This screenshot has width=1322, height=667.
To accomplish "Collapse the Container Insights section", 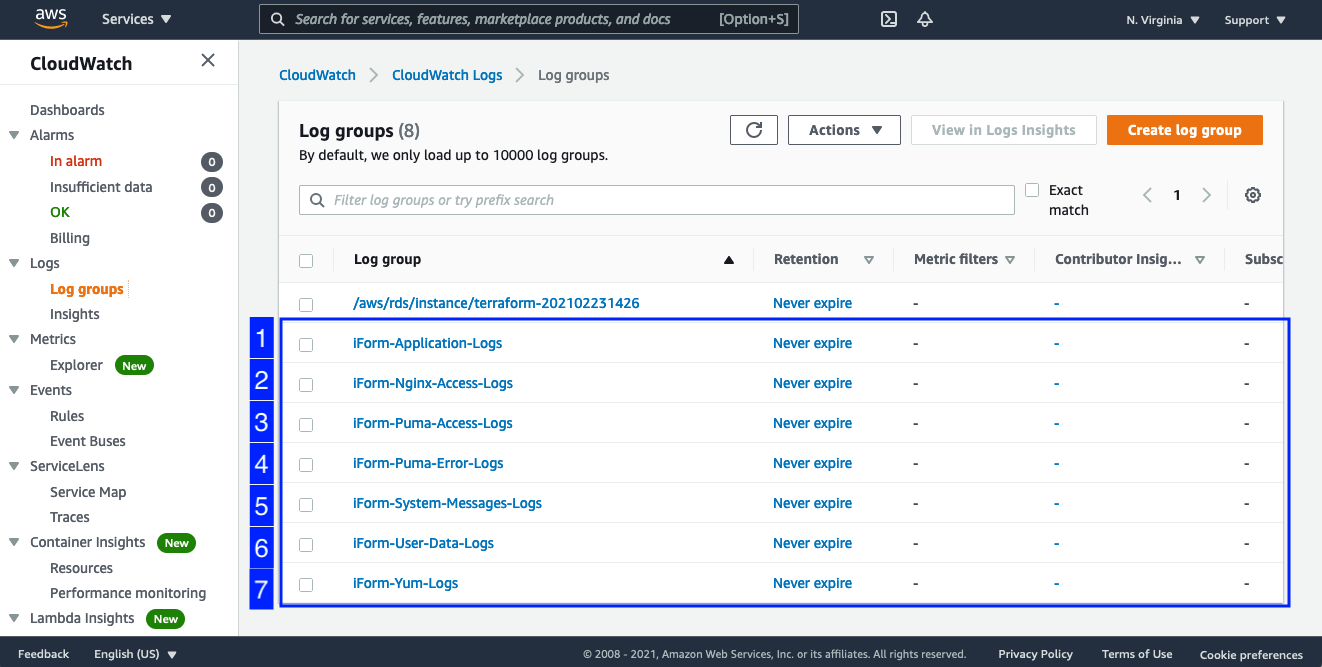I will pyautogui.click(x=14, y=542).
